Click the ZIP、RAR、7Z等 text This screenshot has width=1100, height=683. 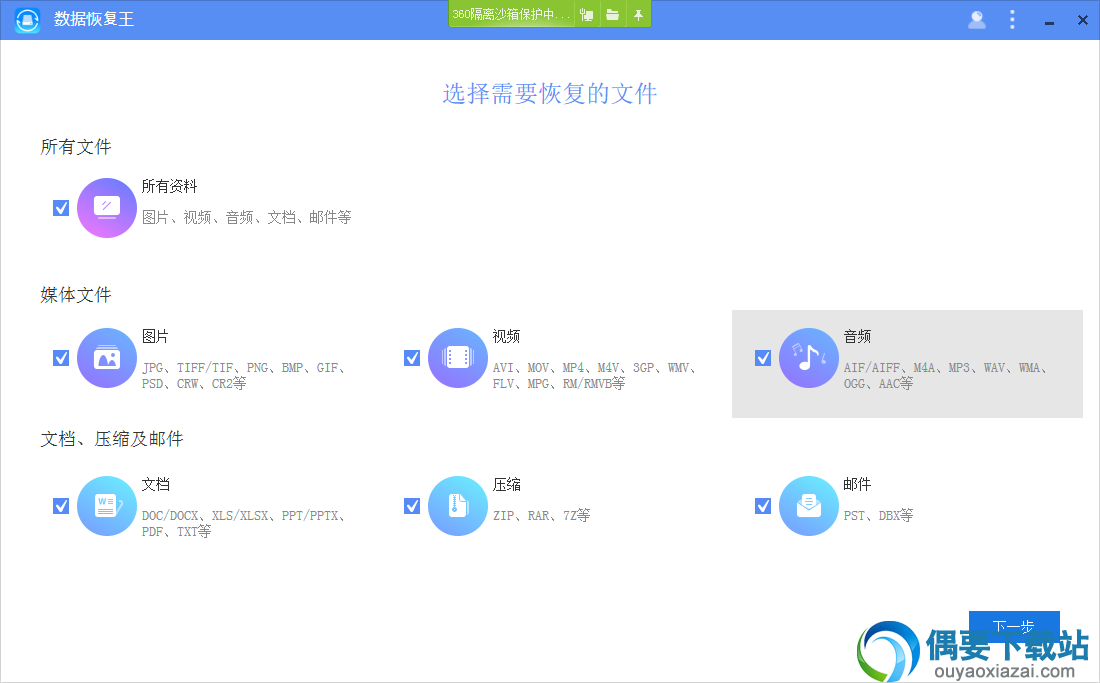[541, 515]
